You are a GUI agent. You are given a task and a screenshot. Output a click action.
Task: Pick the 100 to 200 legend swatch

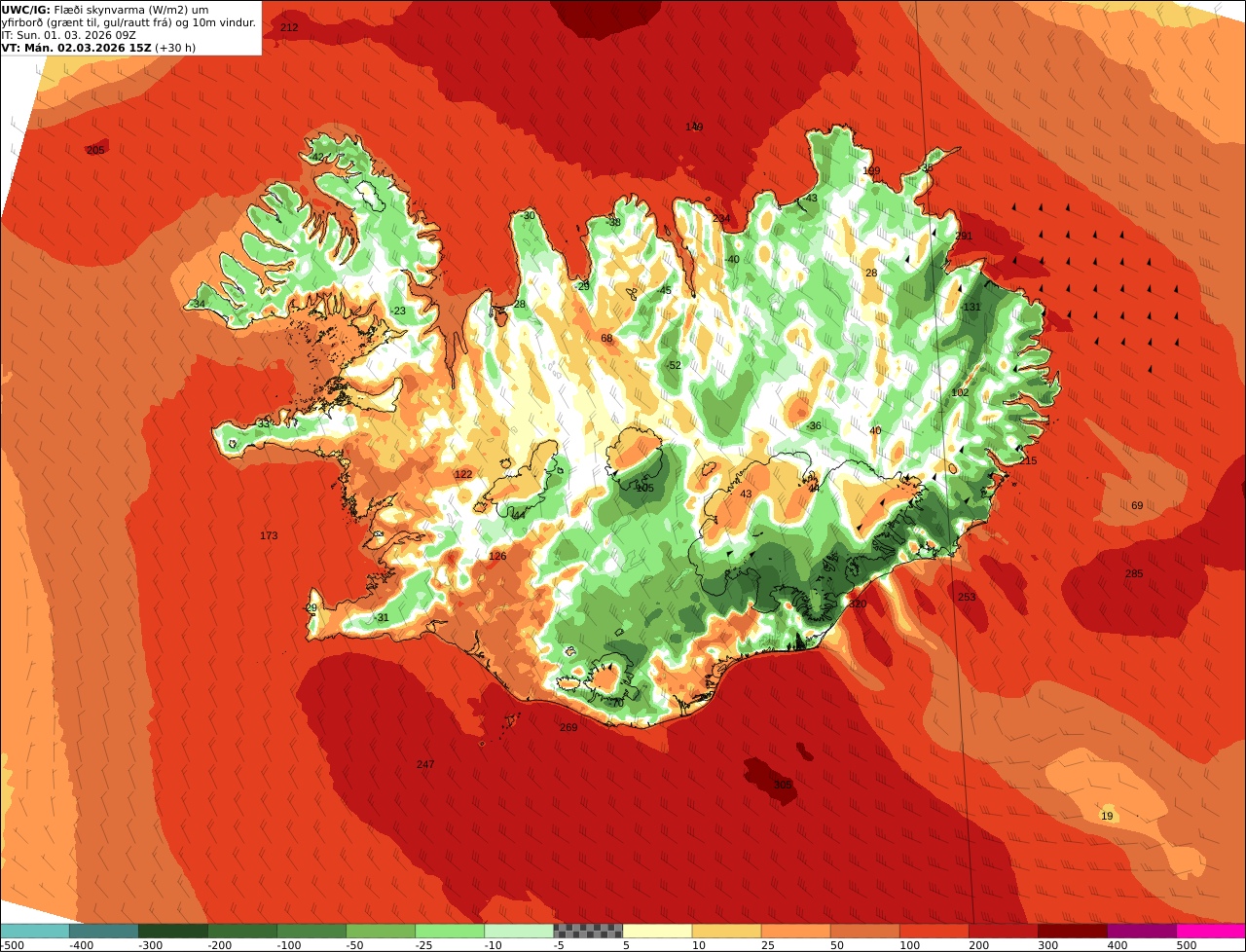pyautogui.click(x=933, y=931)
